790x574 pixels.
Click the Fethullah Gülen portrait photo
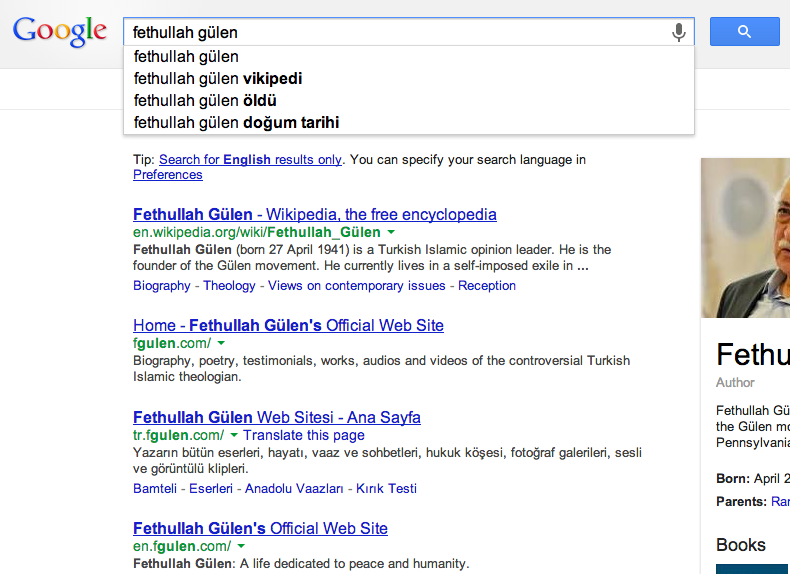pos(745,238)
